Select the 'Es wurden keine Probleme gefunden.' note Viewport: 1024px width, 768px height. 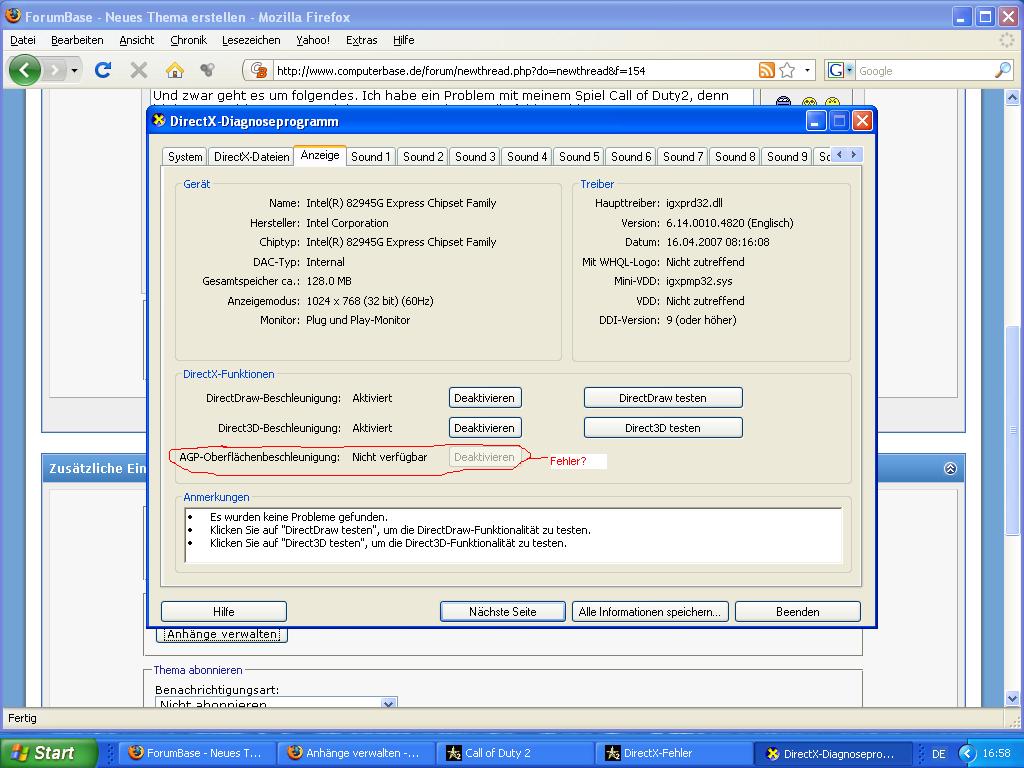pyautogui.click(x=298, y=517)
